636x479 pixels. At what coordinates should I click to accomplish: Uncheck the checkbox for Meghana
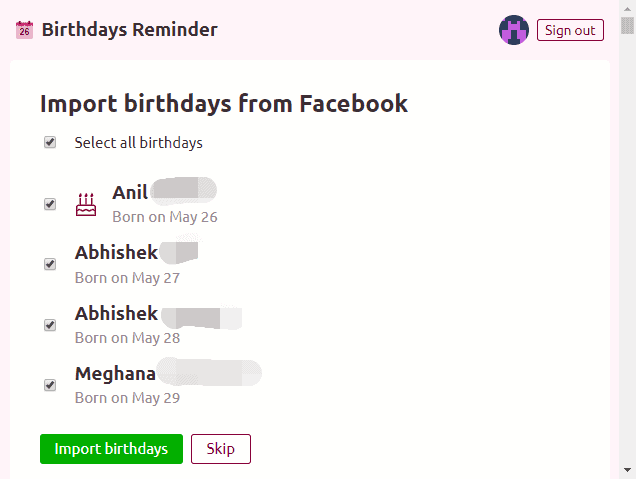pyautogui.click(x=50, y=385)
